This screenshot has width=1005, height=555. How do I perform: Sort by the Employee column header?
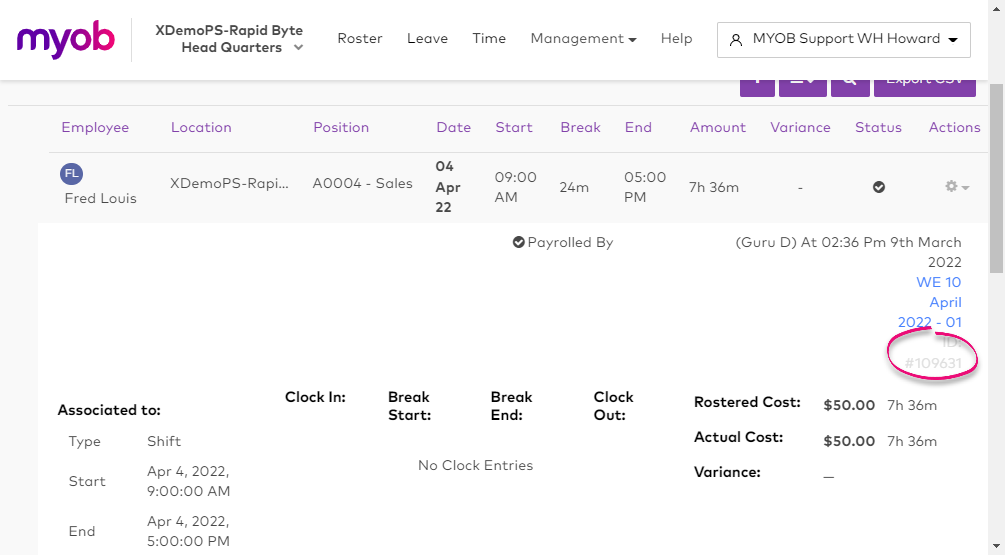[x=95, y=127]
